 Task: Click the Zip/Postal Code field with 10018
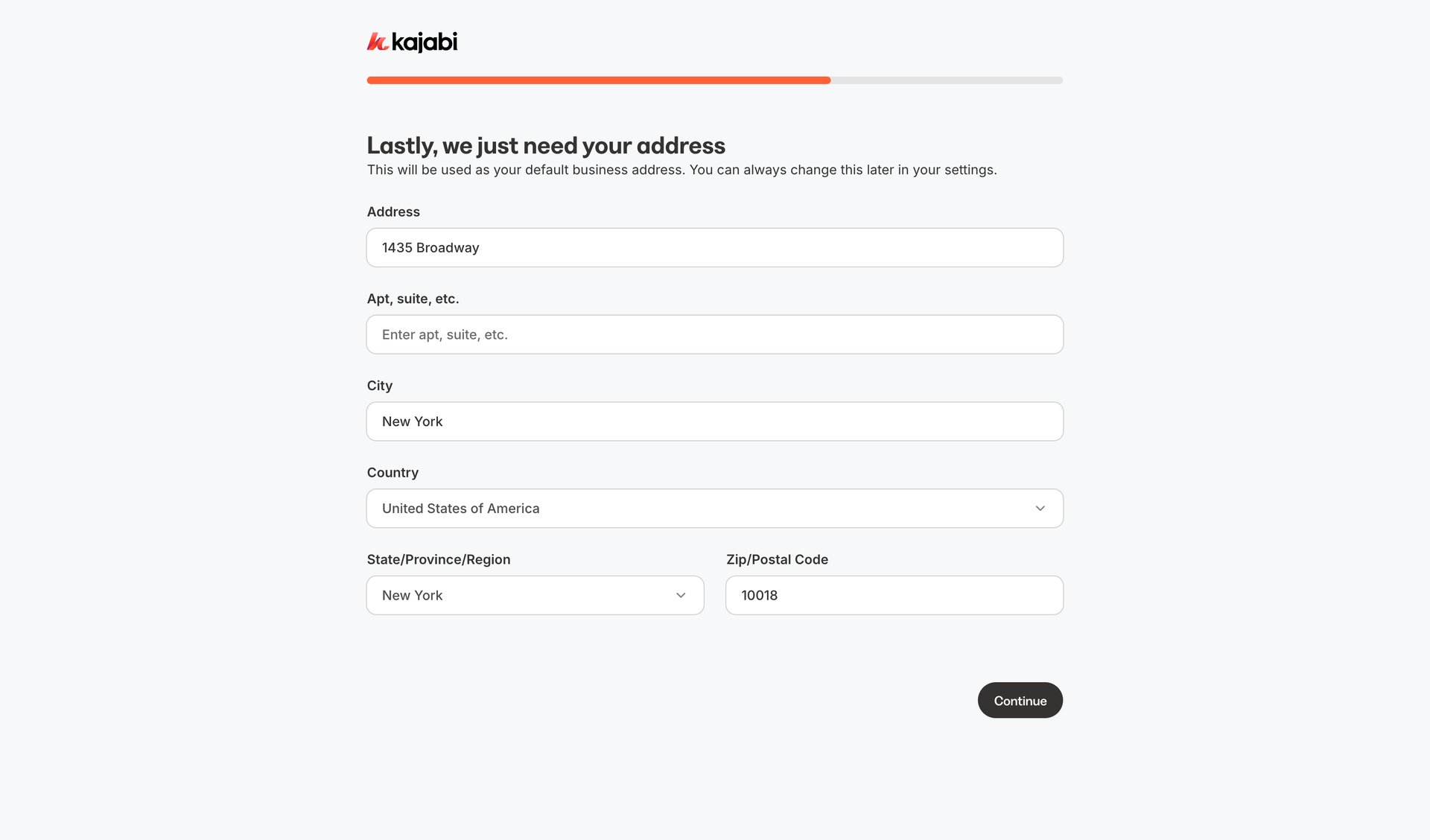click(x=894, y=595)
